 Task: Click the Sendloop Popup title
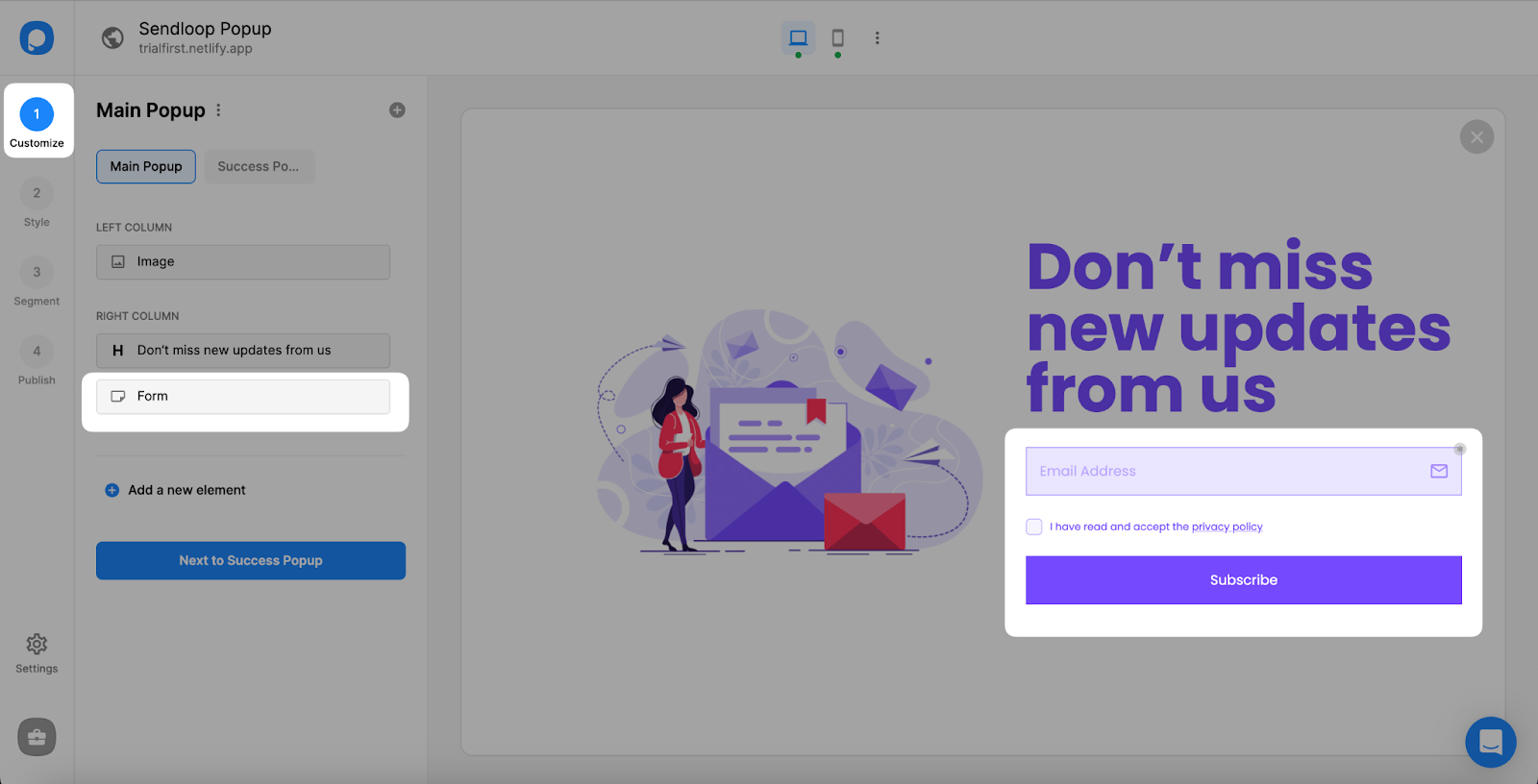(205, 29)
